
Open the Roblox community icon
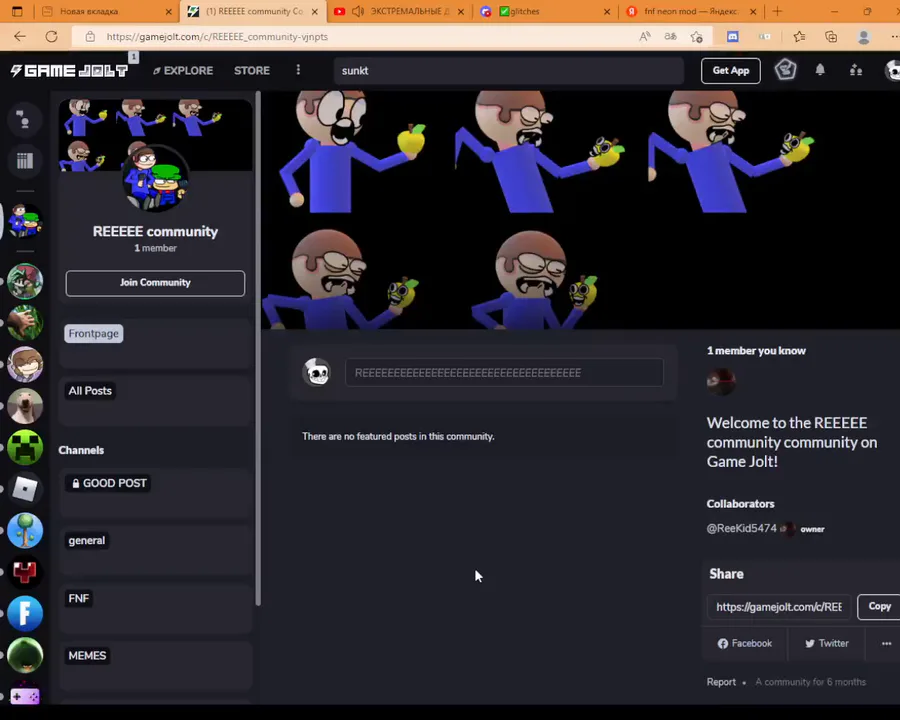tap(25, 489)
